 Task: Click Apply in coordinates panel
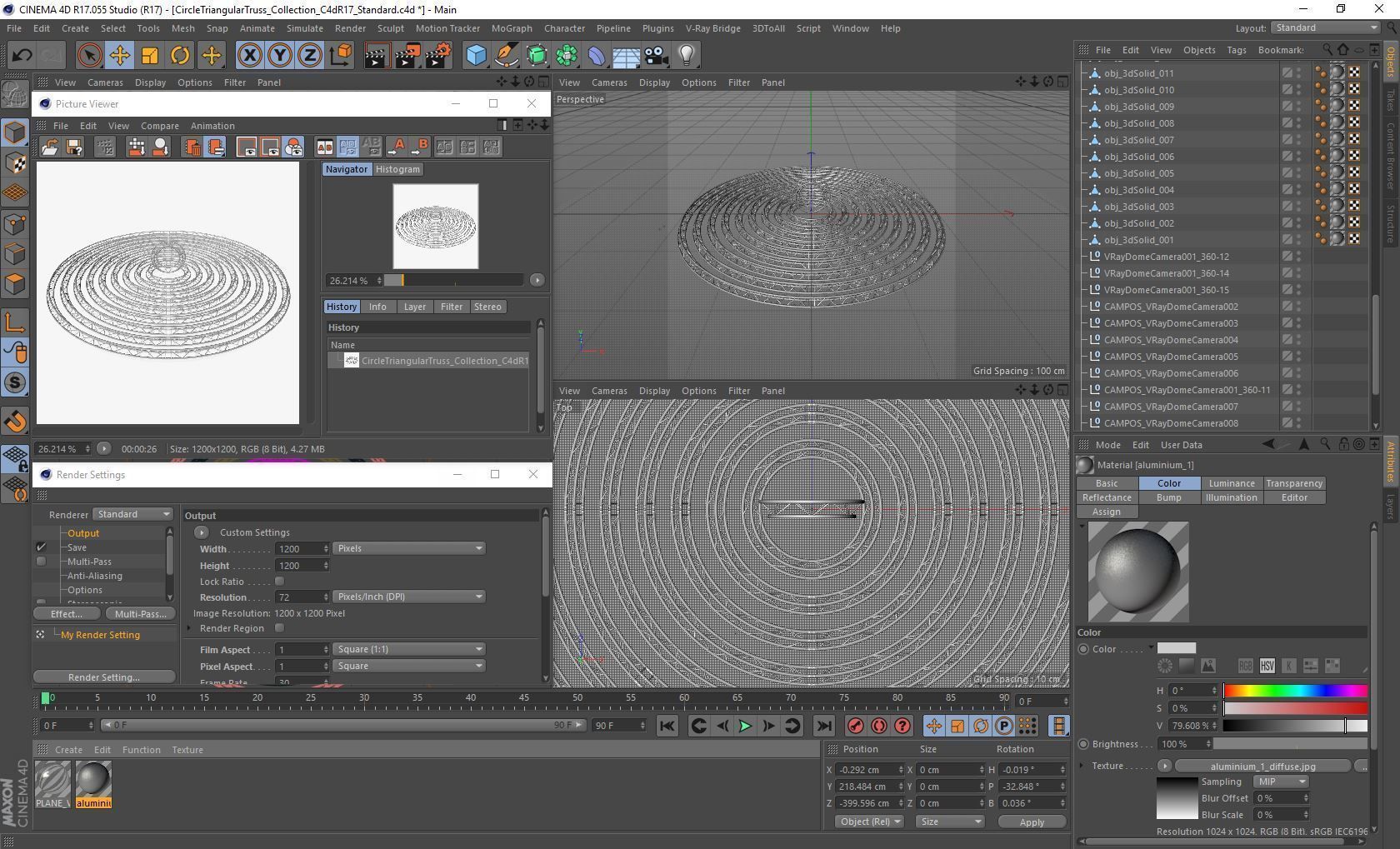(x=1032, y=822)
